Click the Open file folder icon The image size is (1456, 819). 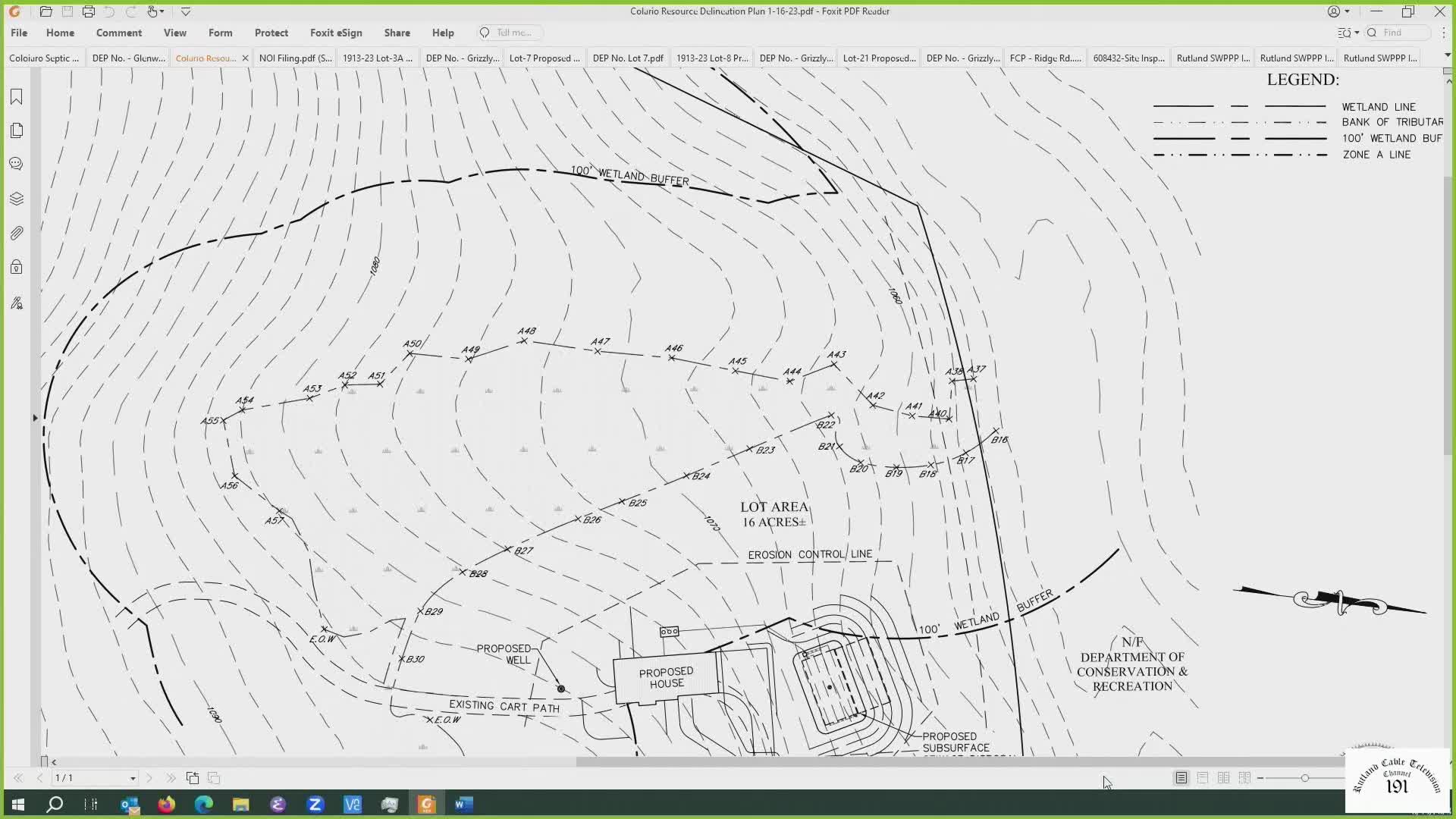point(45,11)
